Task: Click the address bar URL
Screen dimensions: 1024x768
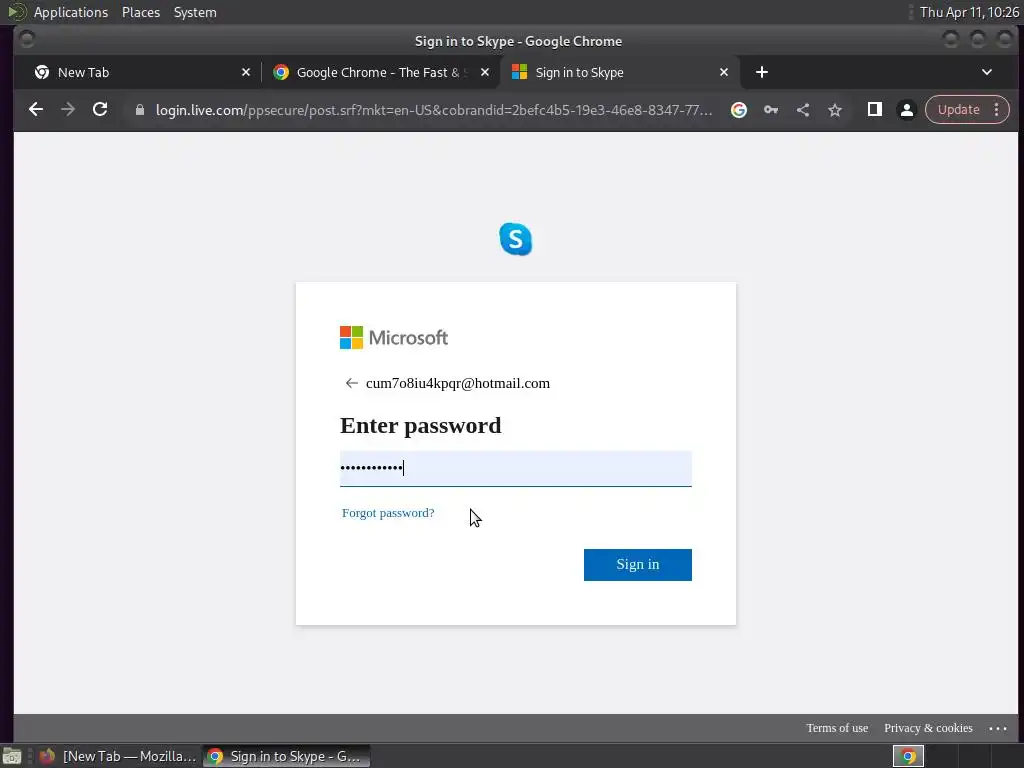Action: tap(434, 110)
